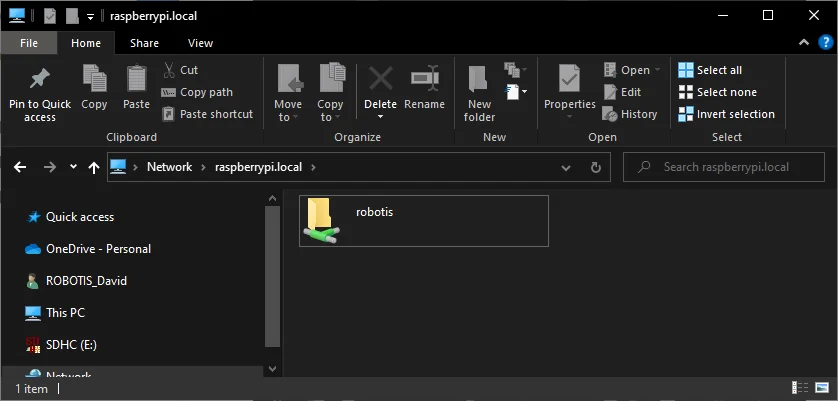Click the Paste ribbon button
The image size is (838, 401).
pos(136,88)
